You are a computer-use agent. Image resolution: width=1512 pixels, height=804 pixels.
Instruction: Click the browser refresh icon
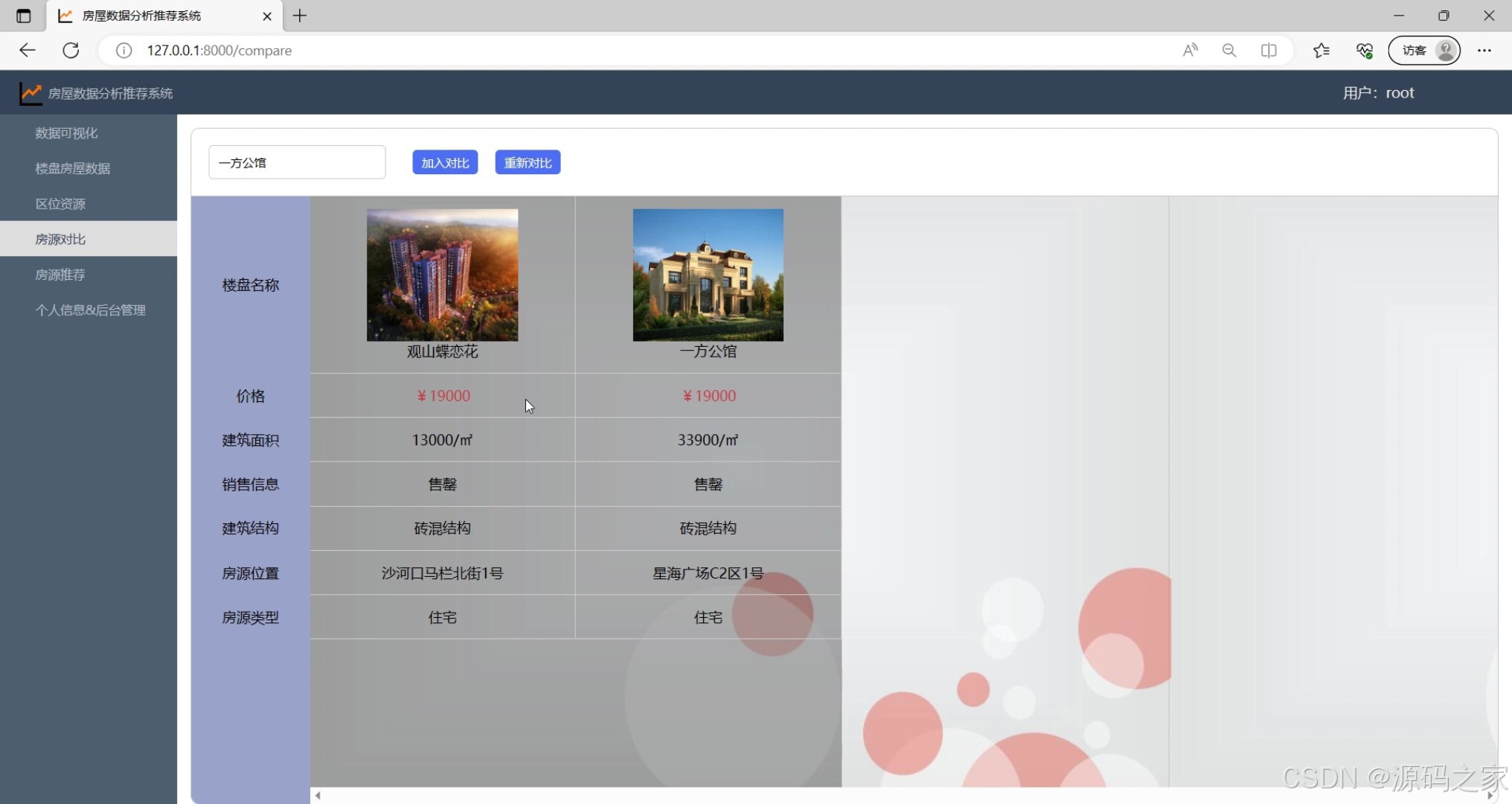(71, 50)
